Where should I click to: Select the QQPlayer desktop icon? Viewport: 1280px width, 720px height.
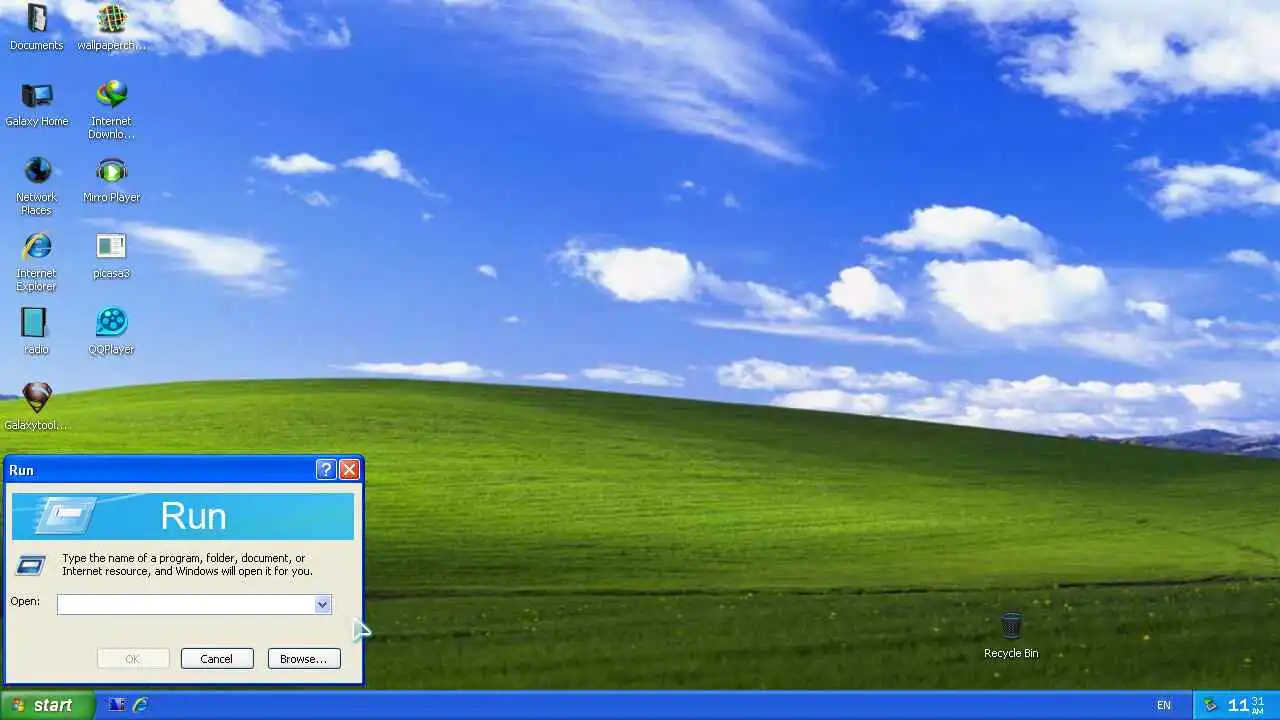click(x=111, y=331)
